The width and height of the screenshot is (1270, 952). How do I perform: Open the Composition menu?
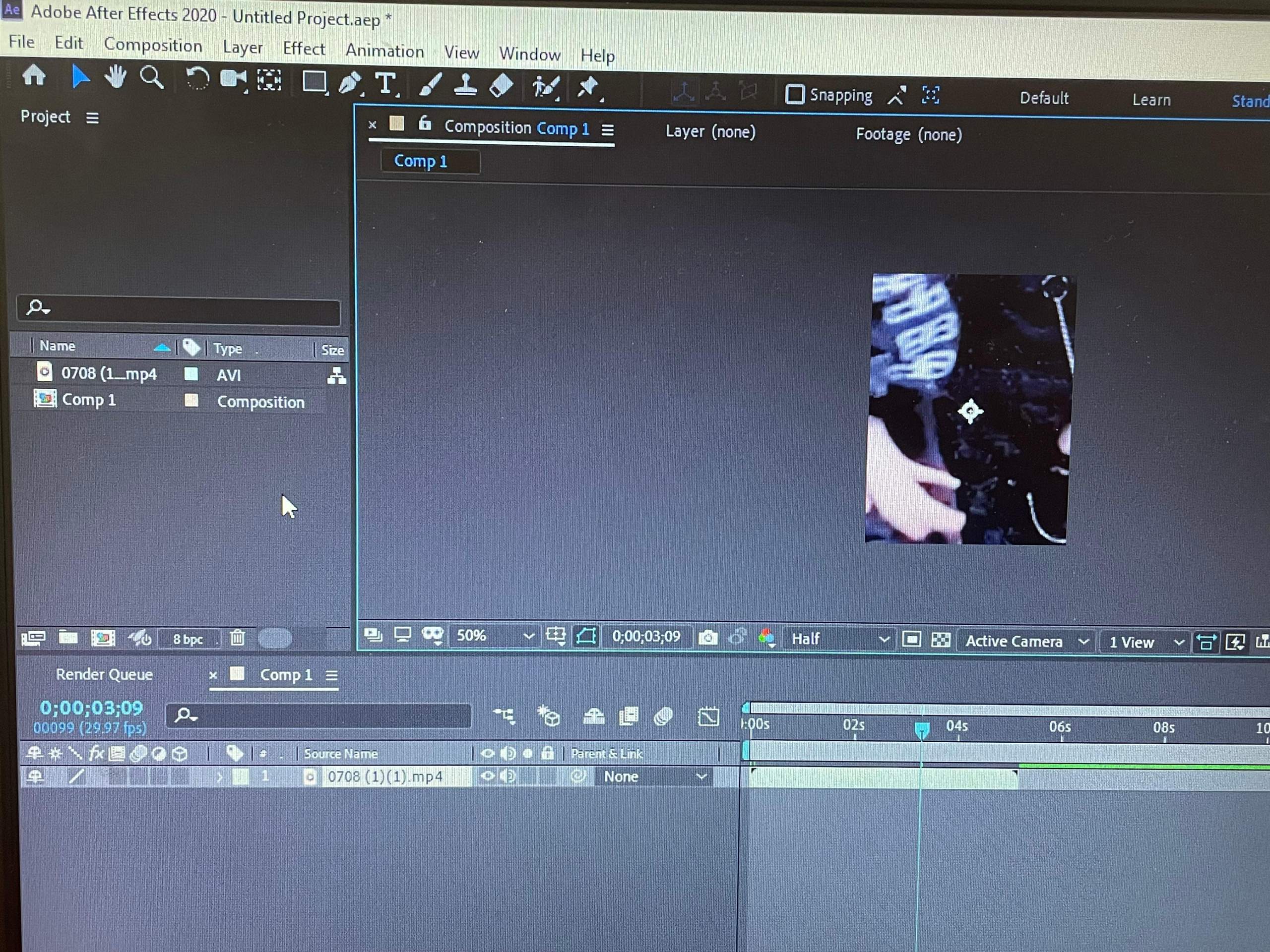click(153, 45)
